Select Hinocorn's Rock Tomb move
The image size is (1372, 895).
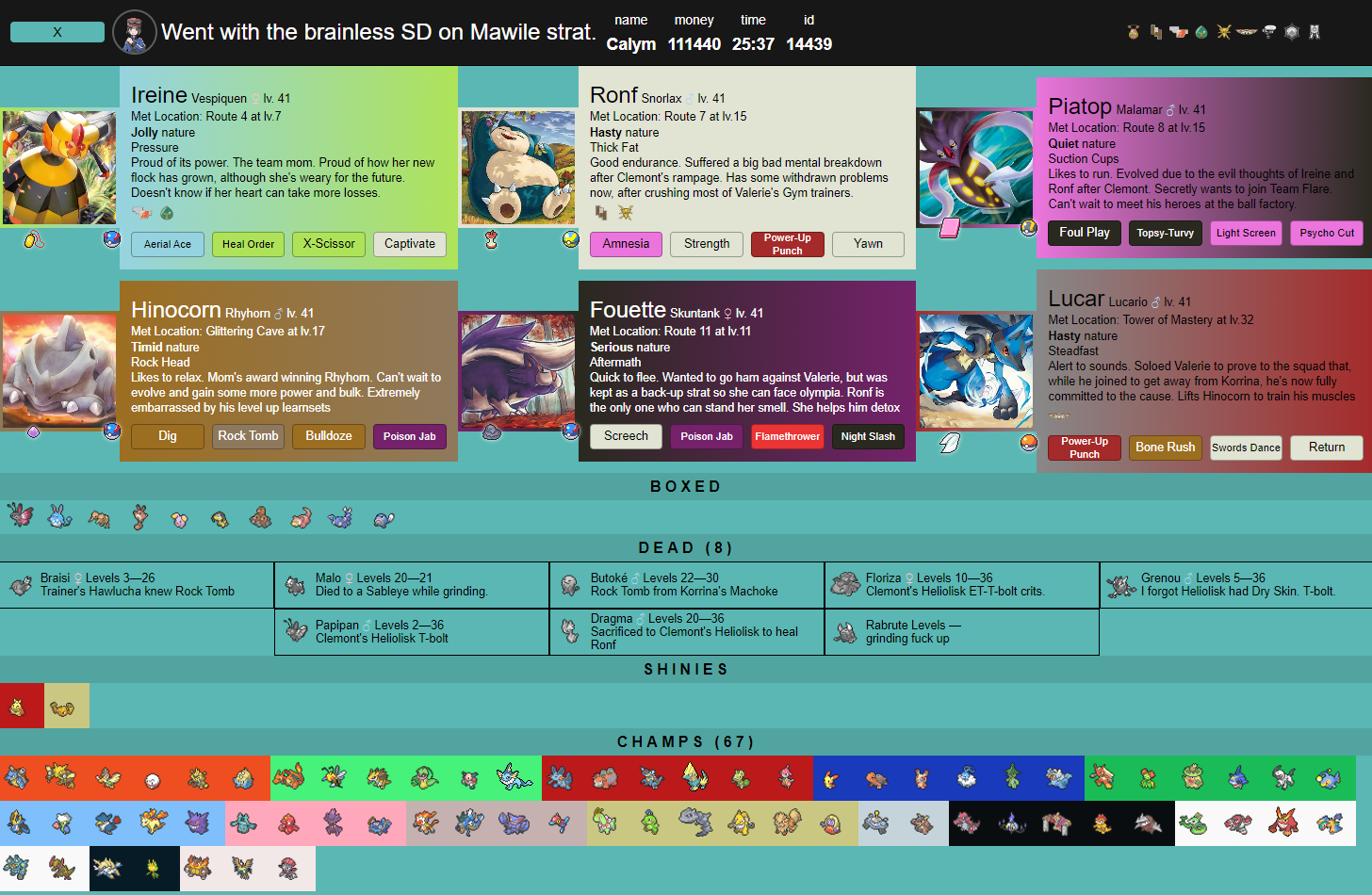click(248, 436)
